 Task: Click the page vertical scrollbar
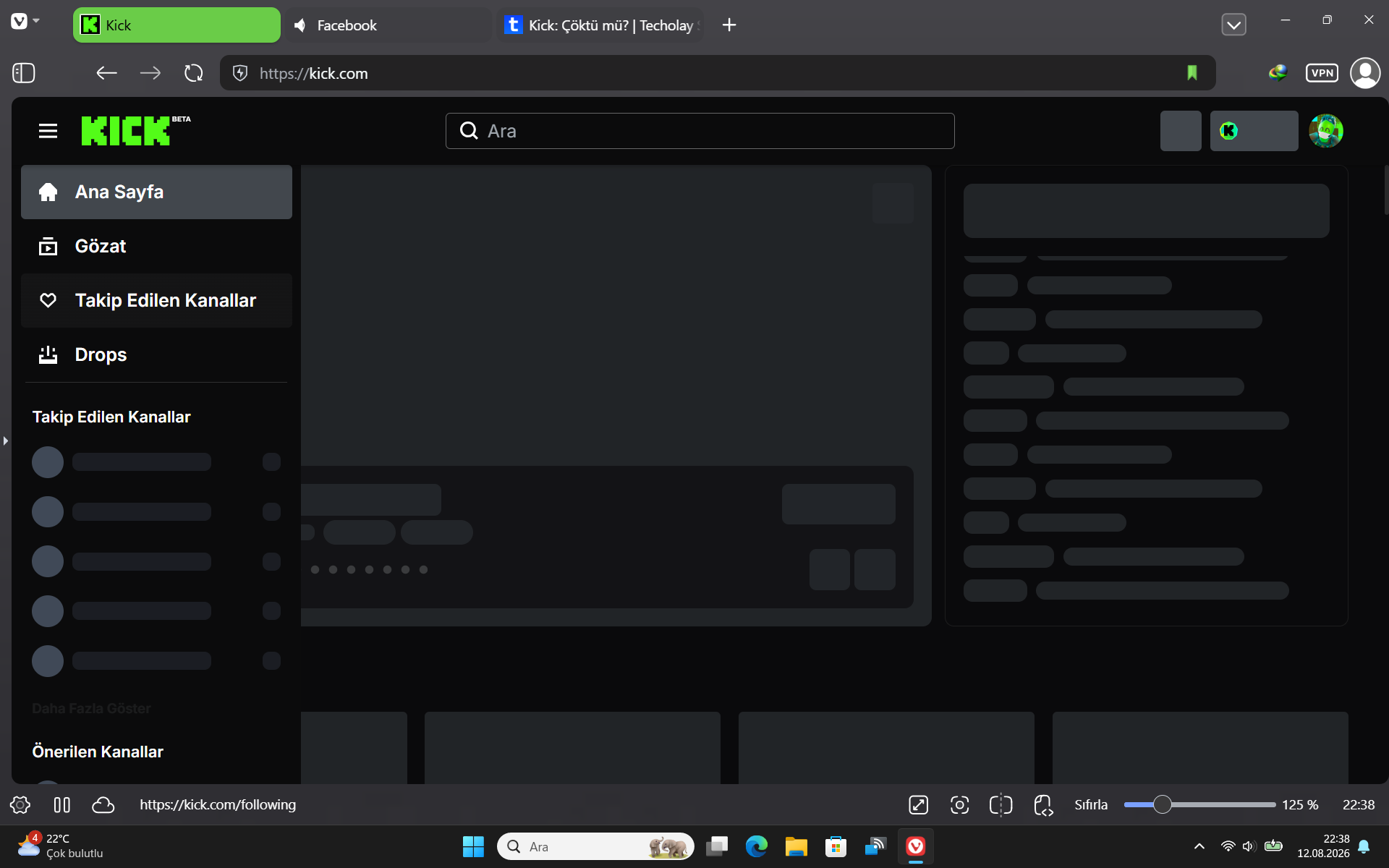coord(1386,190)
